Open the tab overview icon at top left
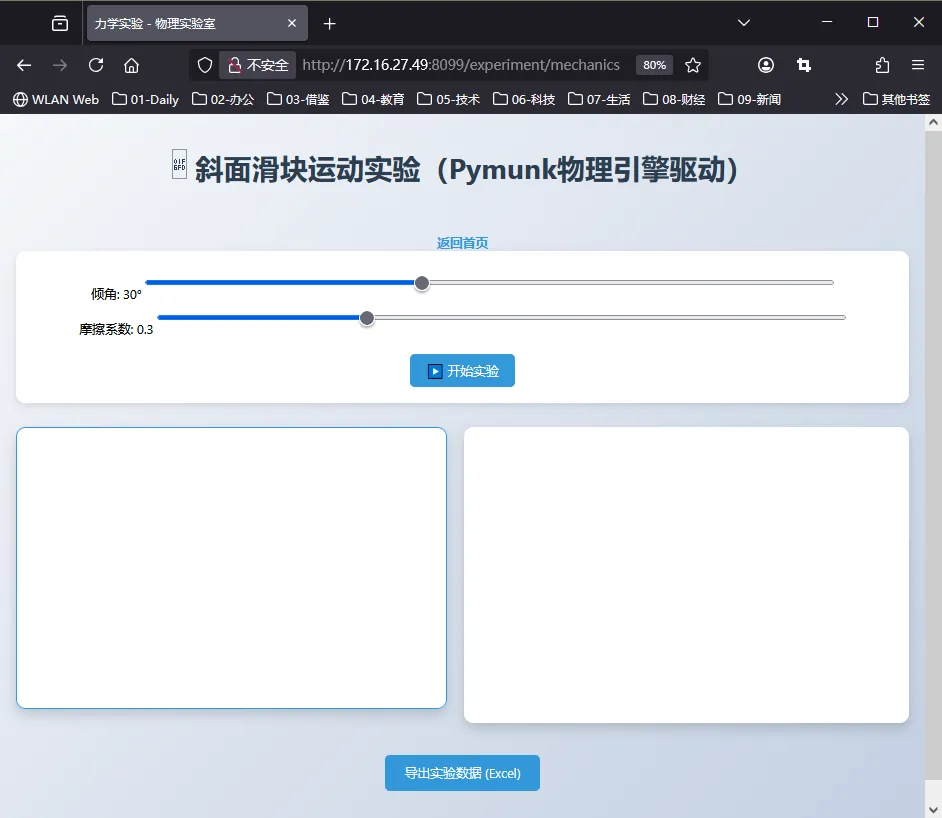942x818 pixels. pos(60,23)
